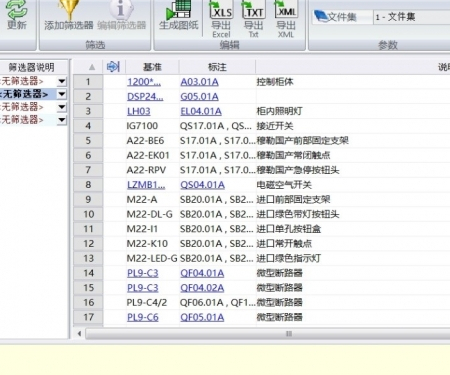Export to Txt with the TXT icon
The width and height of the screenshot is (450, 375).
click(x=253, y=10)
